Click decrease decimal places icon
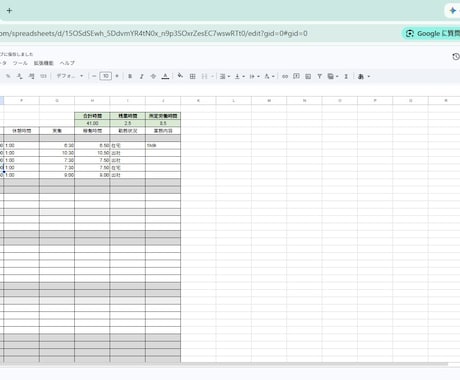This screenshot has height=380, width=460. [x=20, y=76]
